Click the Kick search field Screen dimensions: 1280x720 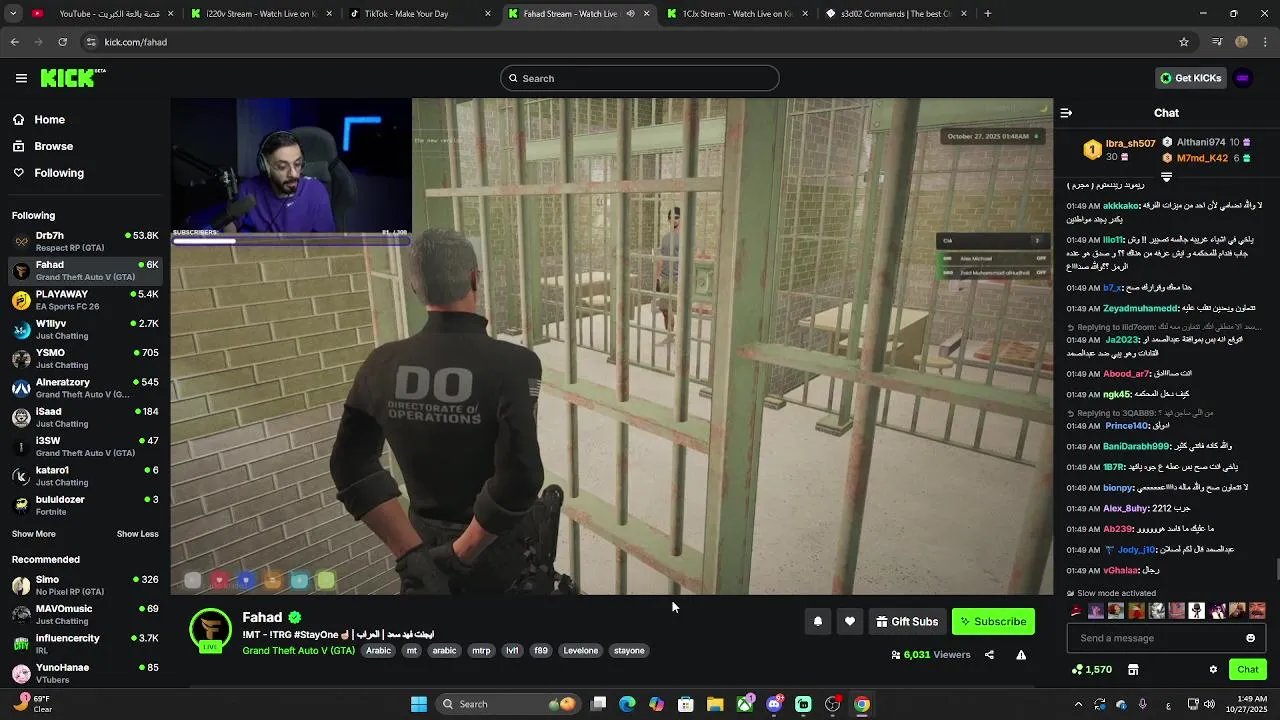click(639, 78)
